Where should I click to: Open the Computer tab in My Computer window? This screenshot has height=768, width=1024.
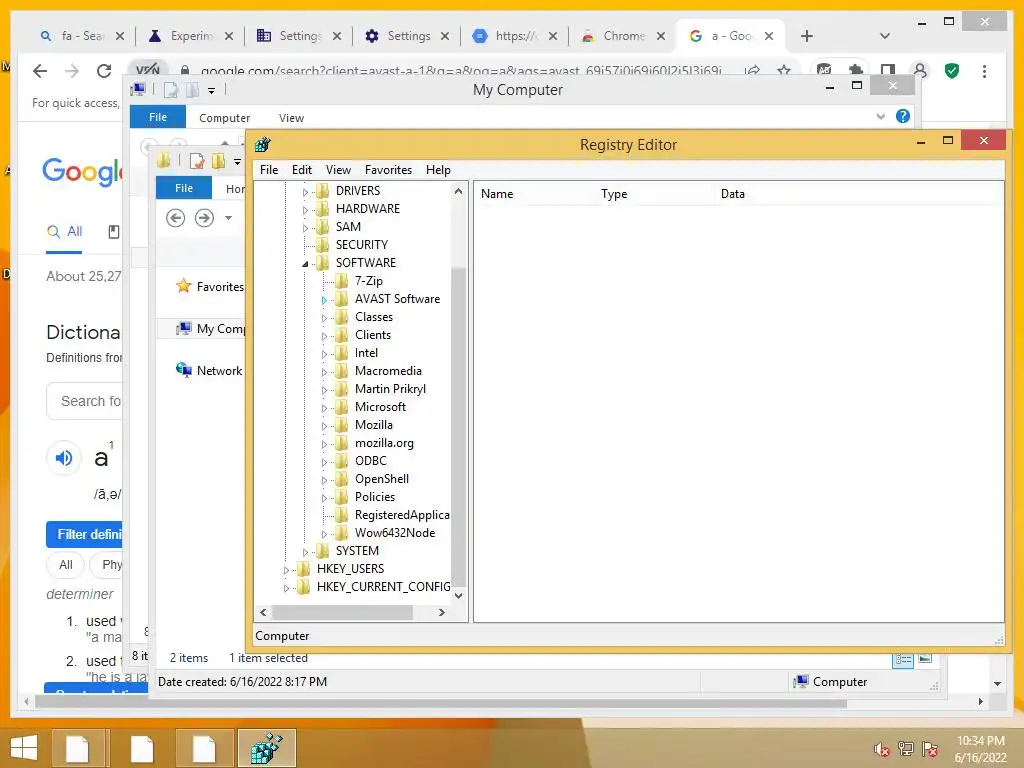tap(224, 118)
